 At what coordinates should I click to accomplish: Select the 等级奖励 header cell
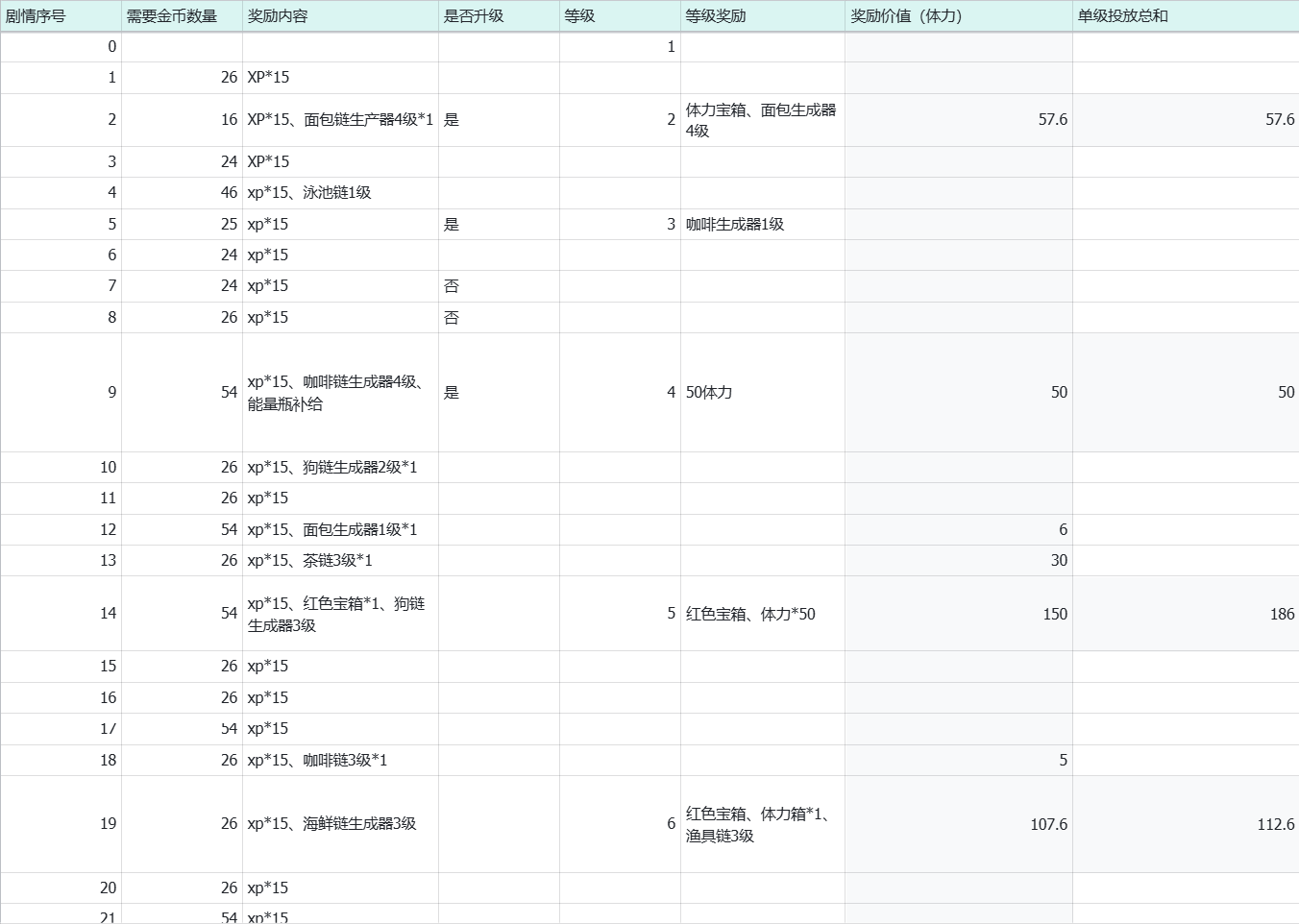coord(763,16)
